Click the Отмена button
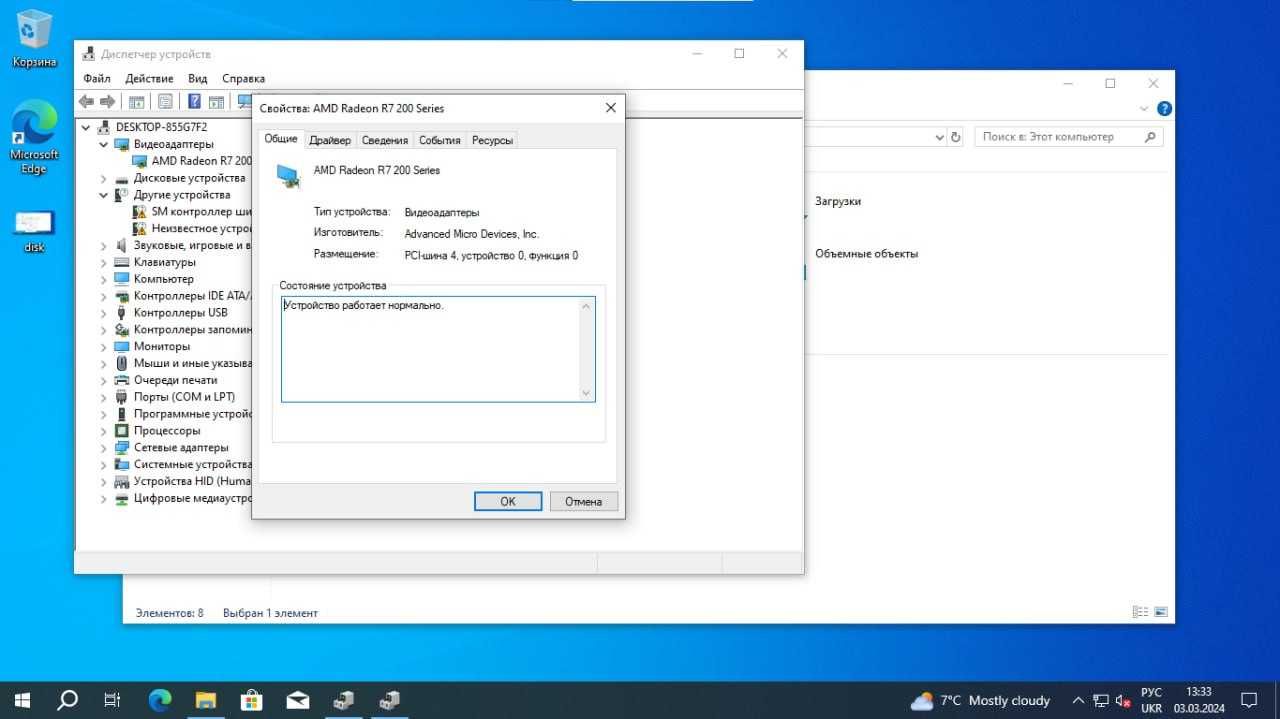This screenshot has height=719, width=1280. coord(584,501)
